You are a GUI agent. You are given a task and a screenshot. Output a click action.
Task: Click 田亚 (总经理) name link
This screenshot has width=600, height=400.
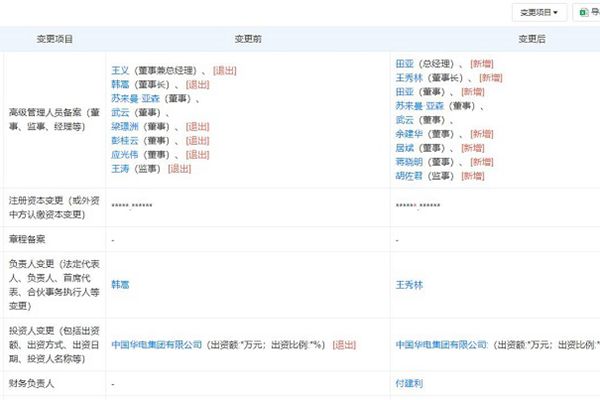click(405, 63)
